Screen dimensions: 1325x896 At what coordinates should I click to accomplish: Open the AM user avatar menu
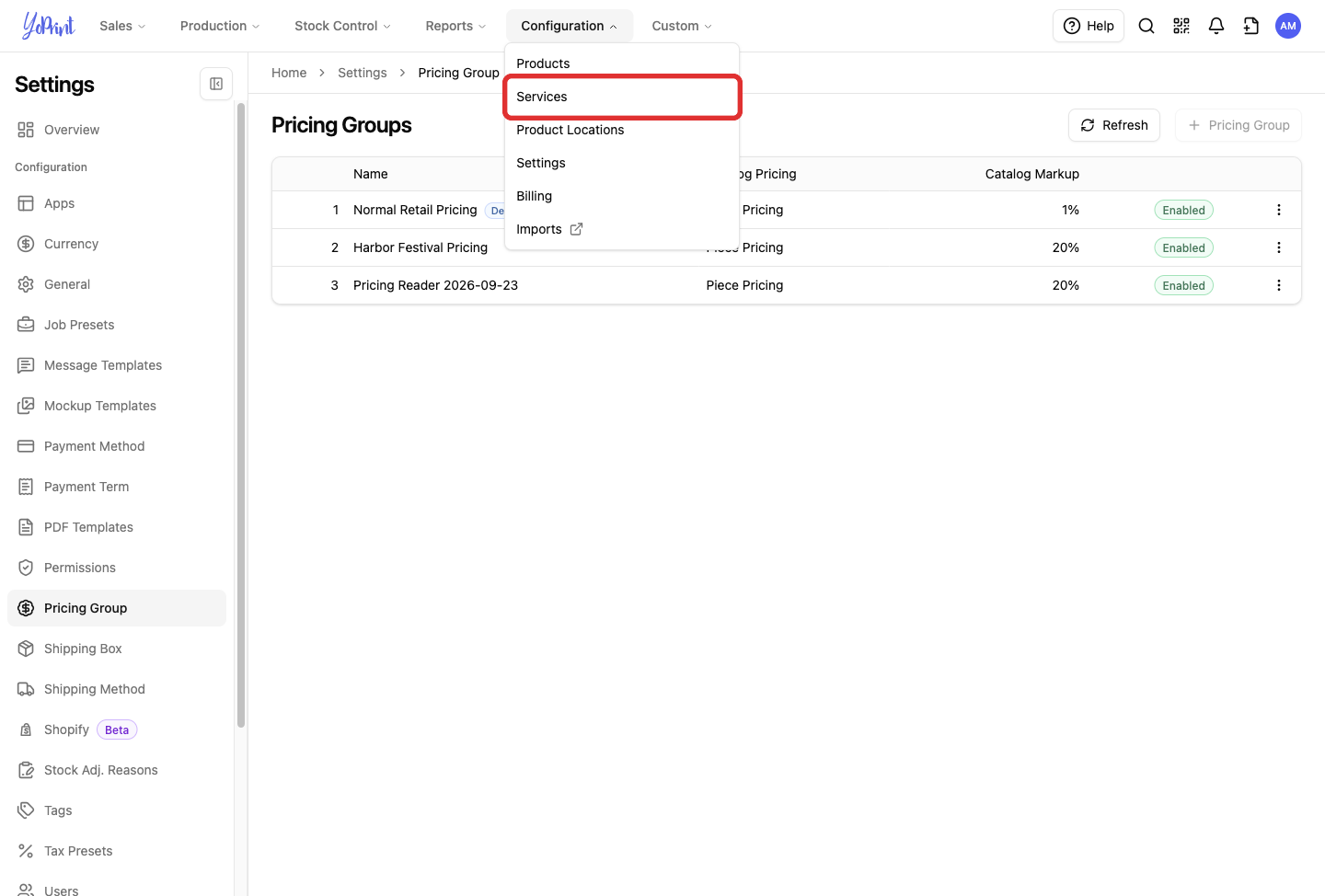(x=1288, y=26)
